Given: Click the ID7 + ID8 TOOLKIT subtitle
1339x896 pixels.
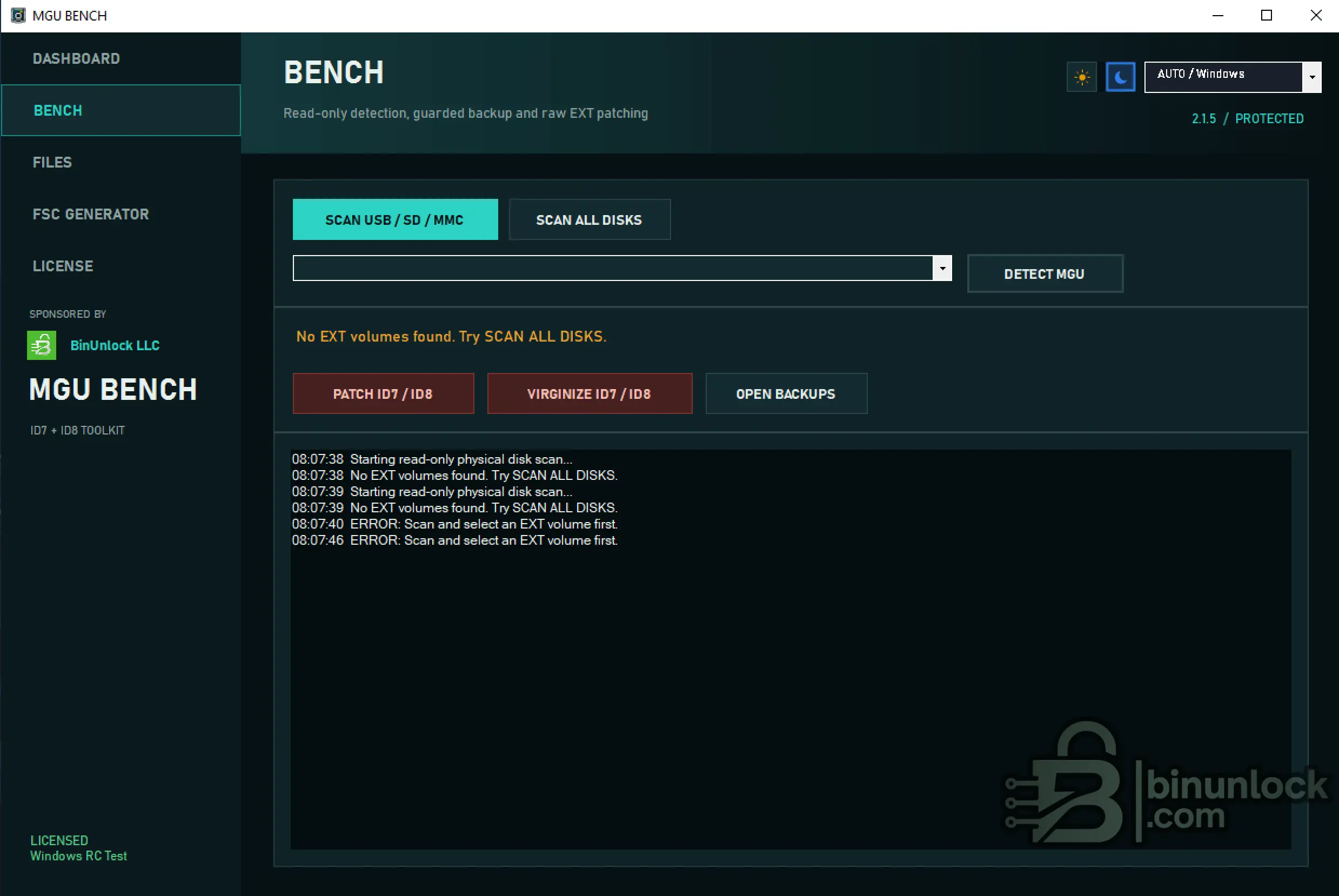Looking at the screenshot, I should coord(77,430).
